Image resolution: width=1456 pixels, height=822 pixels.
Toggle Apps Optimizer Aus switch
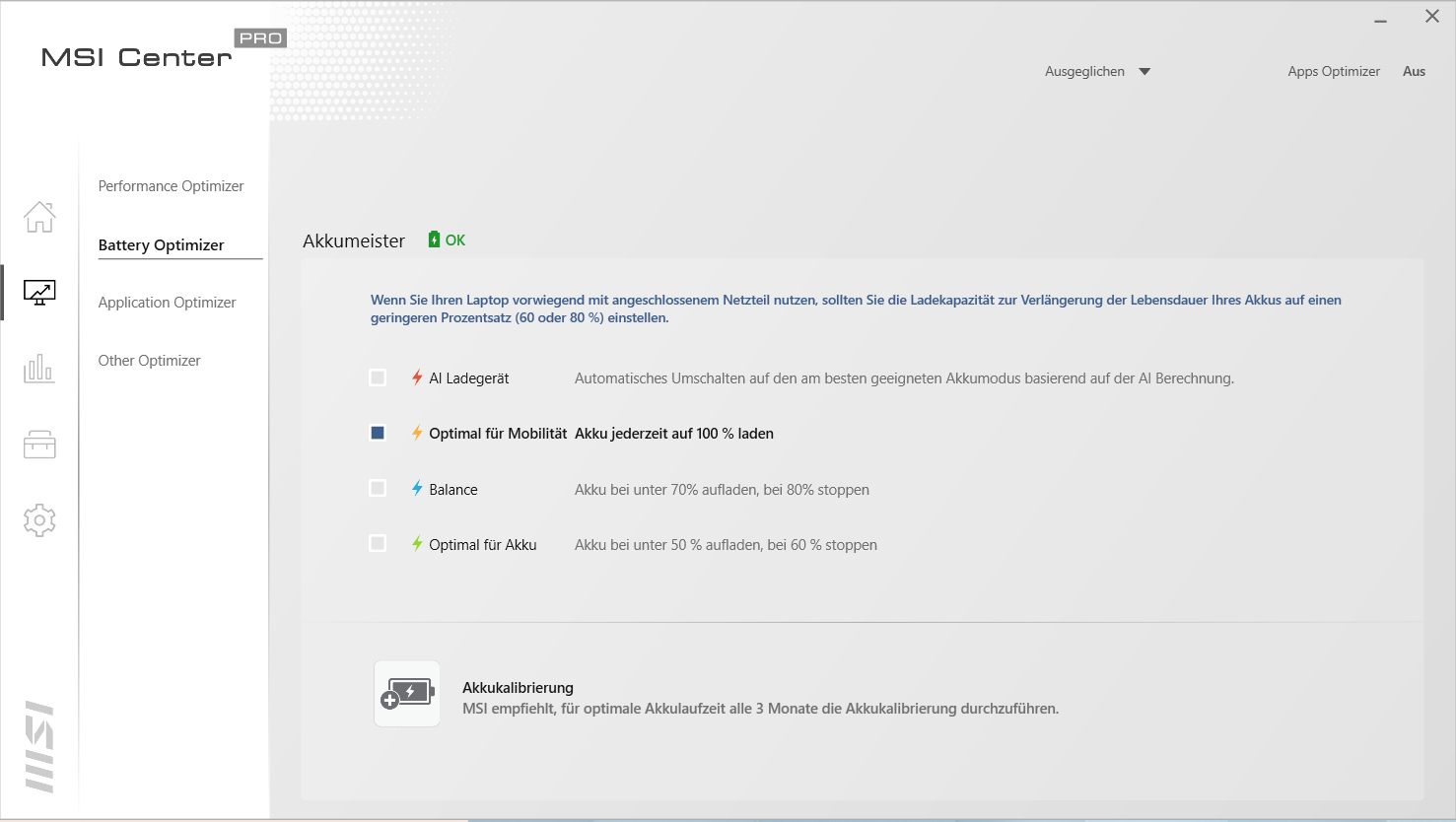(x=1414, y=71)
